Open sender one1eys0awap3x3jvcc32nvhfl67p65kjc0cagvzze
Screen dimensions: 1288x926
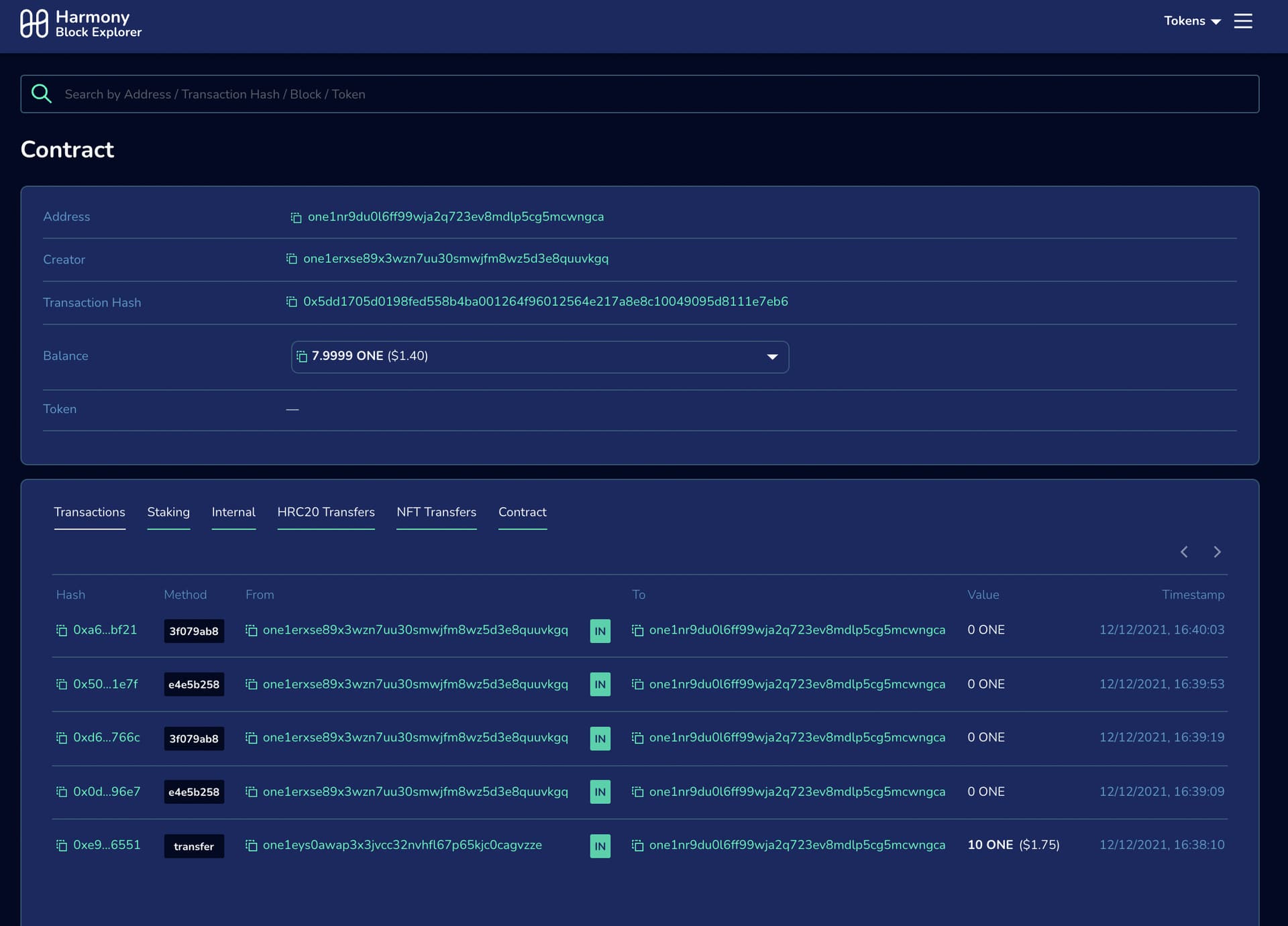click(402, 846)
